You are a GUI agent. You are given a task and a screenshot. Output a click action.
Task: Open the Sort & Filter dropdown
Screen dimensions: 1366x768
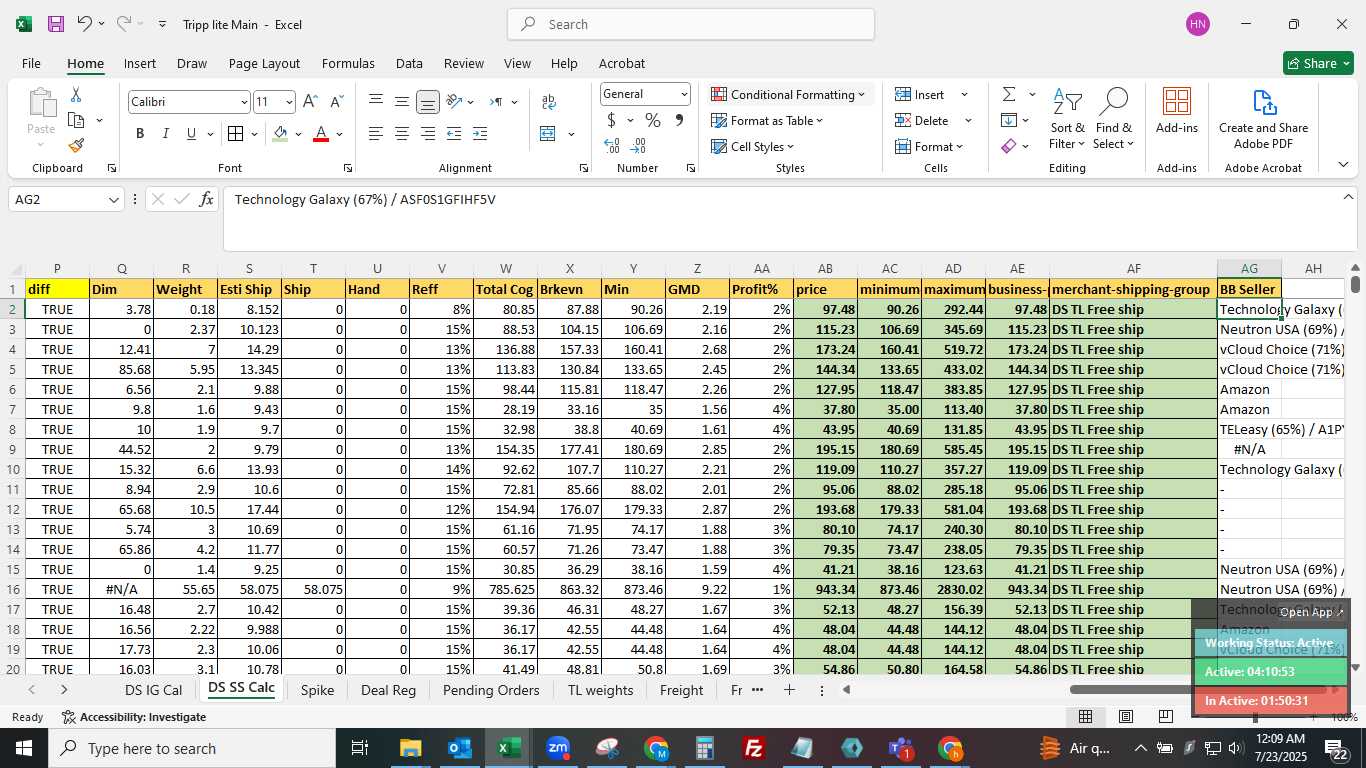click(x=1068, y=119)
